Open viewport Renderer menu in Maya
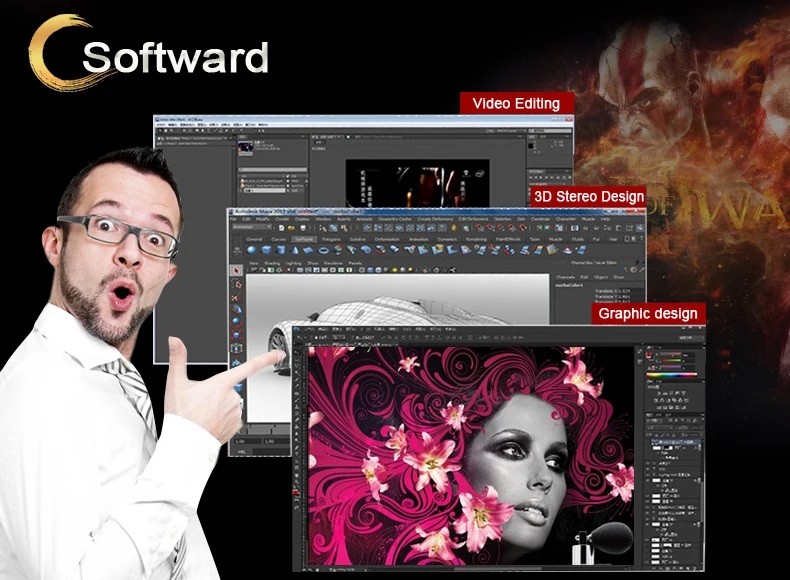Screen dimensions: 790x580 point(333,263)
